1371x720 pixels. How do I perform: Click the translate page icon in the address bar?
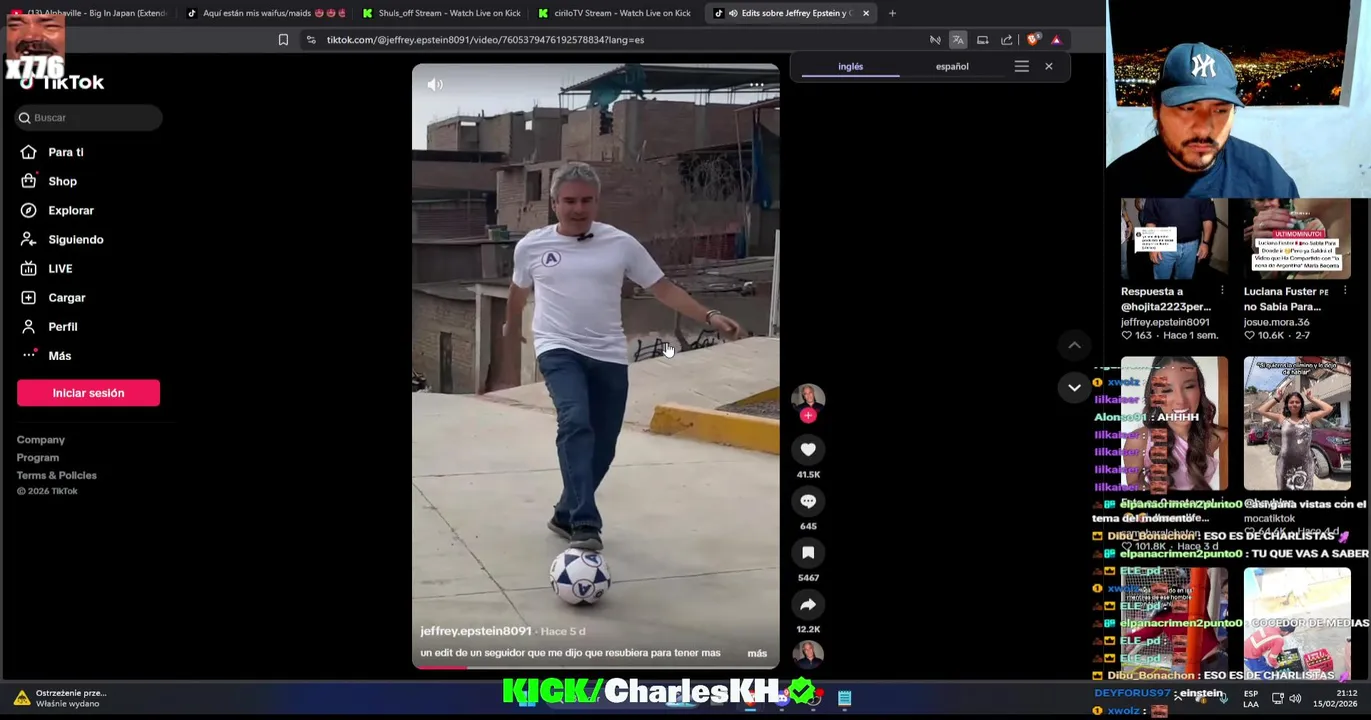tap(958, 40)
